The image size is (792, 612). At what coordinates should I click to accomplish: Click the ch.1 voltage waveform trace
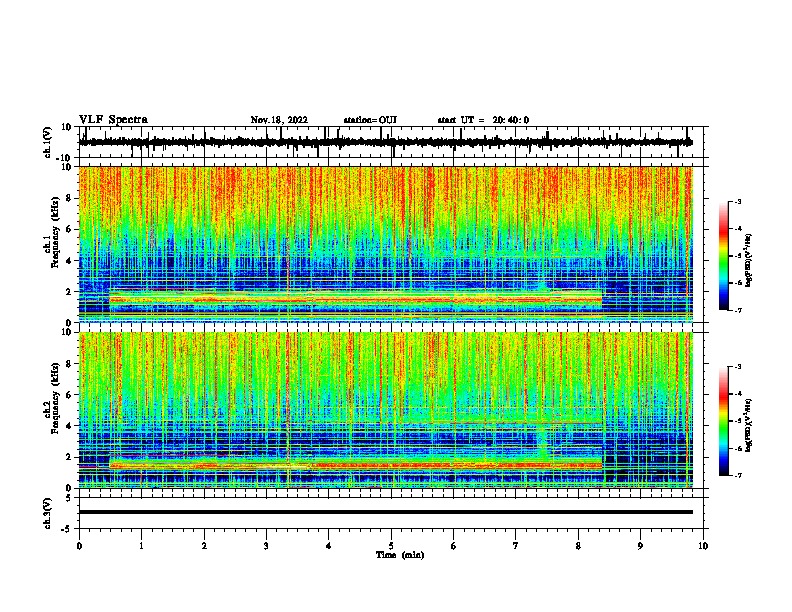[385, 142]
